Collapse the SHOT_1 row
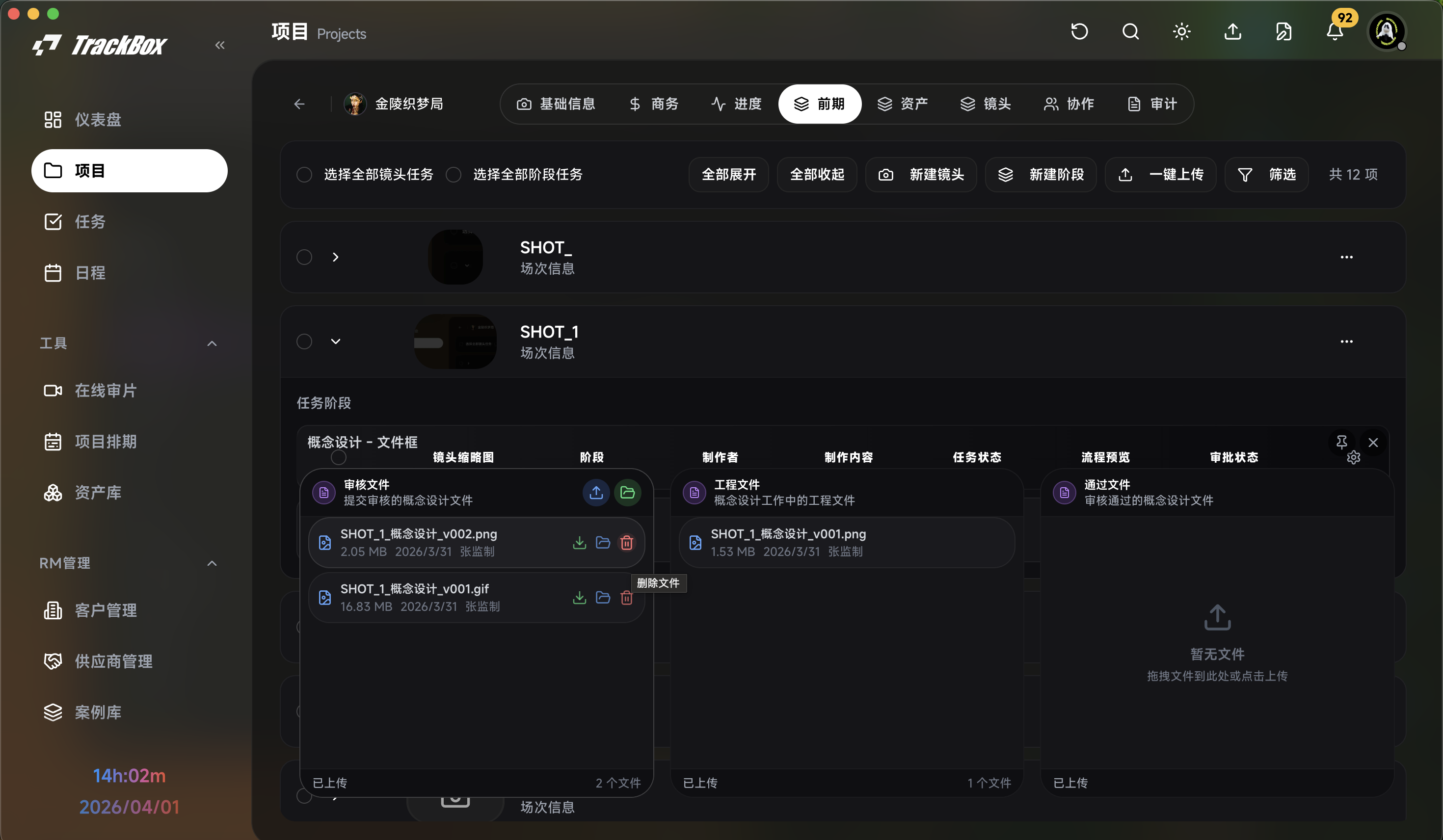This screenshot has width=1443, height=840. 336,341
